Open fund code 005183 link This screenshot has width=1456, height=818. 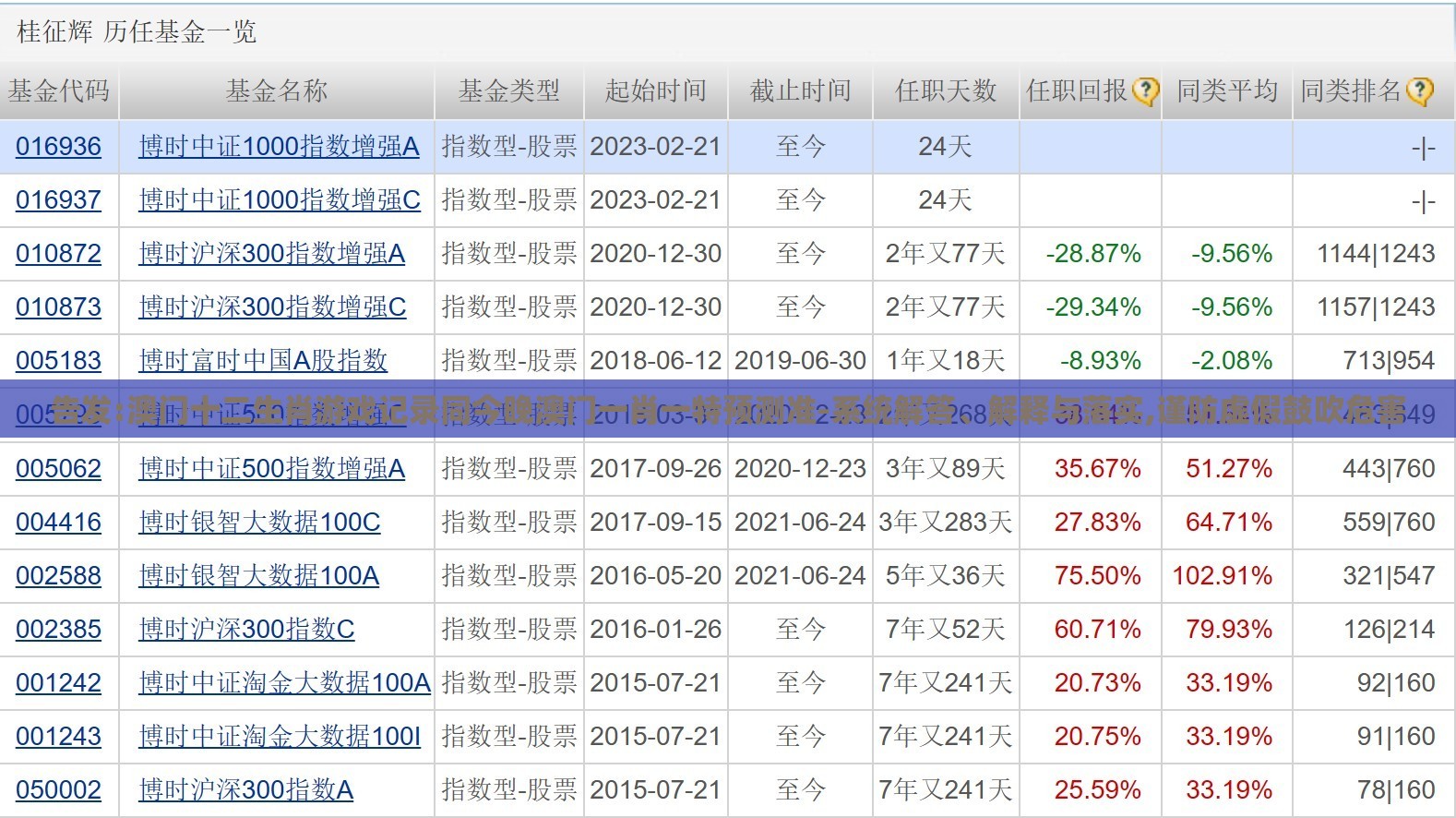click(x=58, y=361)
